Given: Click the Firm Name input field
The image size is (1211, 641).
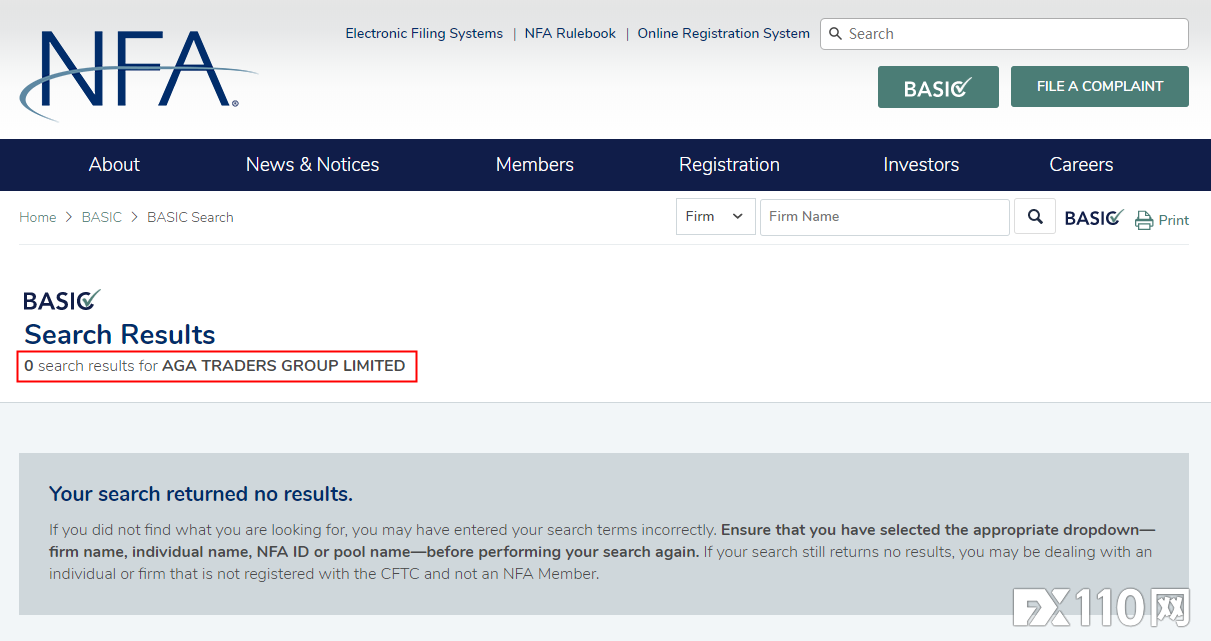Looking at the screenshot, I should tap(884, 217).
